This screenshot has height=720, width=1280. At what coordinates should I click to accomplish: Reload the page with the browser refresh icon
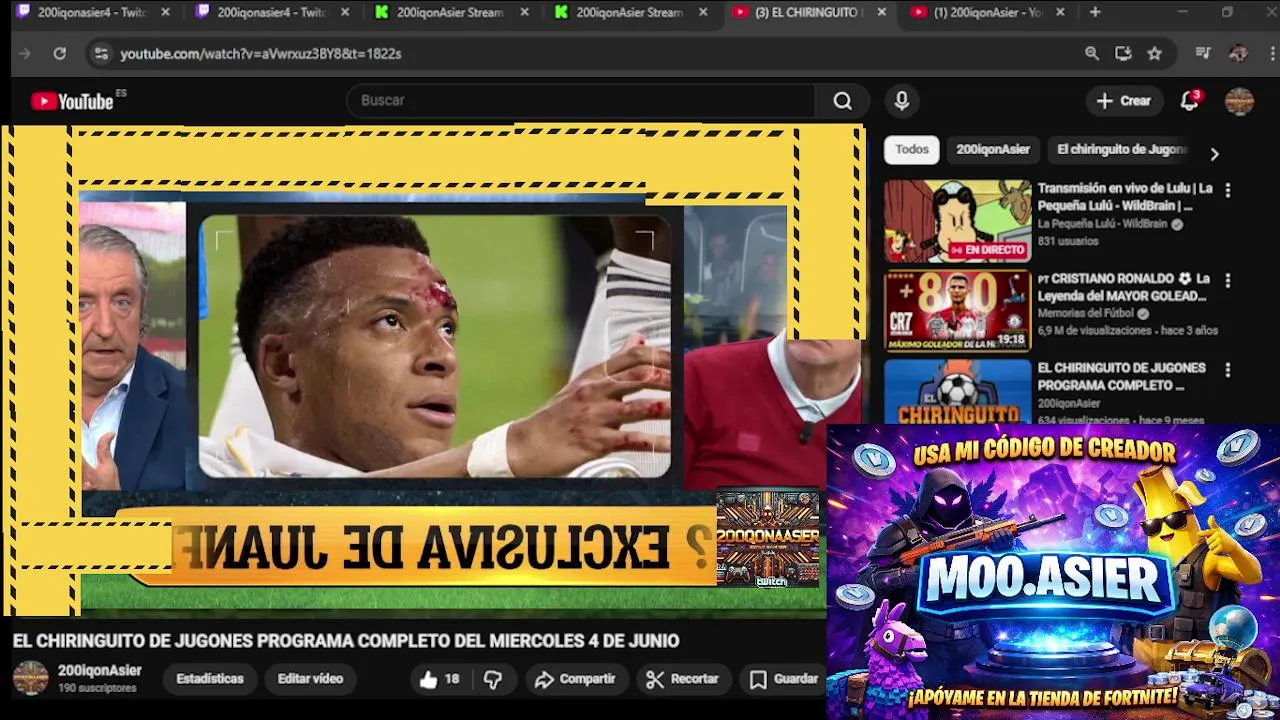pos(59,54)
